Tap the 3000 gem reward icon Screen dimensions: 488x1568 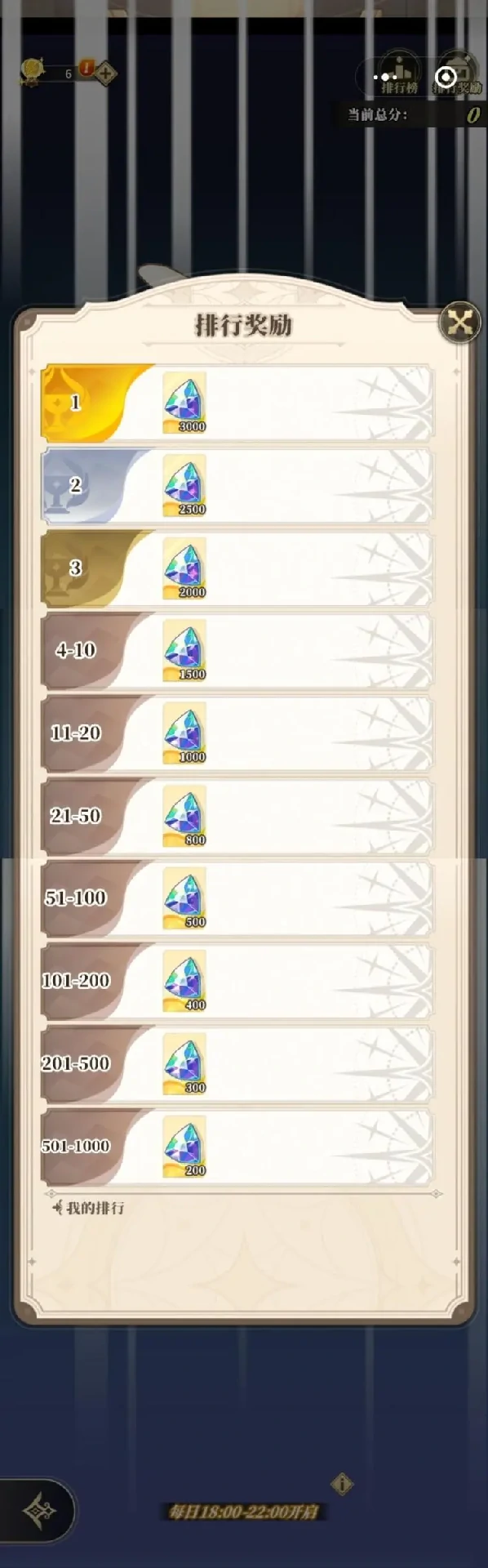(x=184, y=403)
